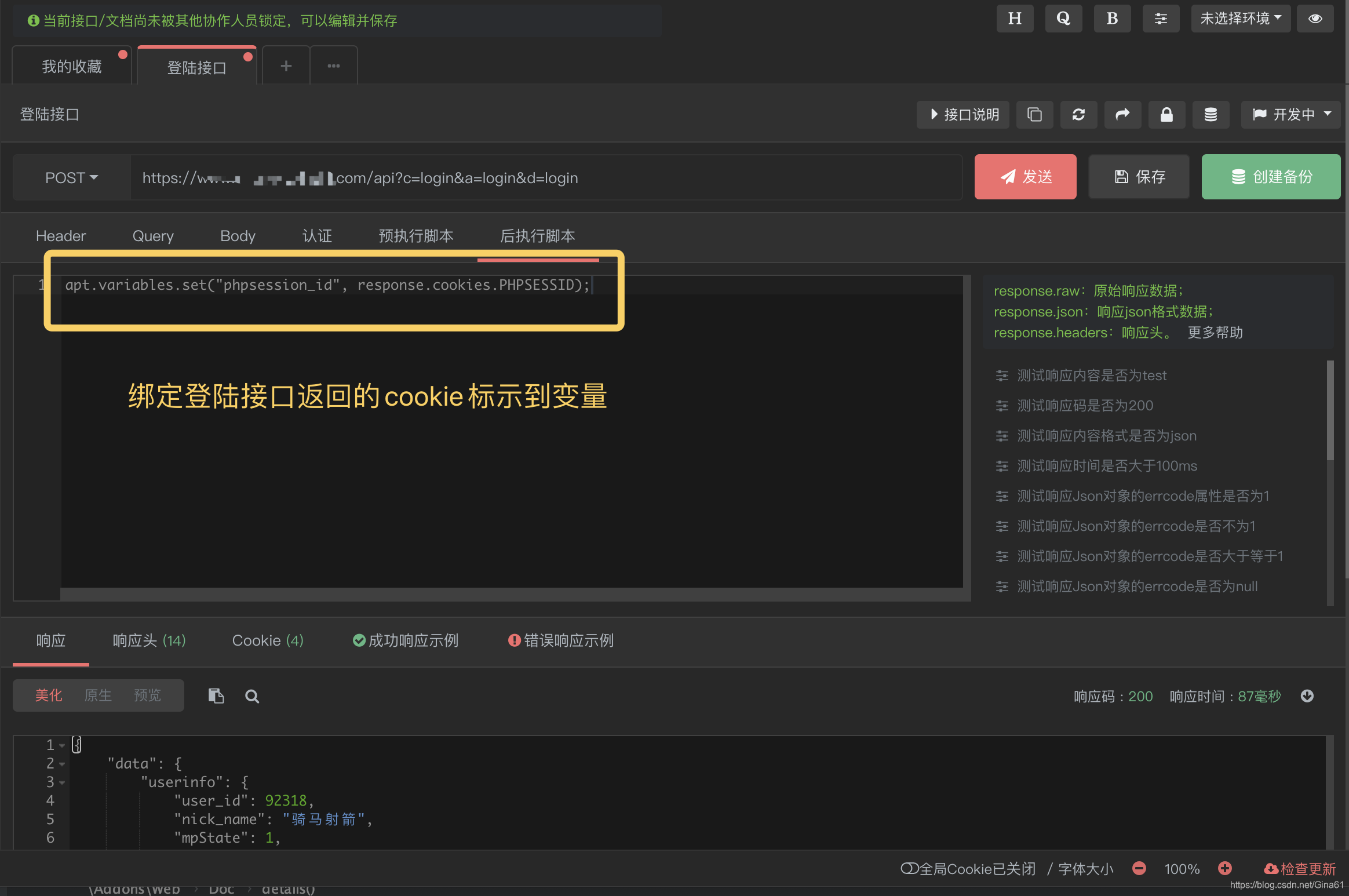The width and height of the screenshot is (1349, 896).
Task: Insert snippet errcode是否为null
Action: (x=1126, y=587)
